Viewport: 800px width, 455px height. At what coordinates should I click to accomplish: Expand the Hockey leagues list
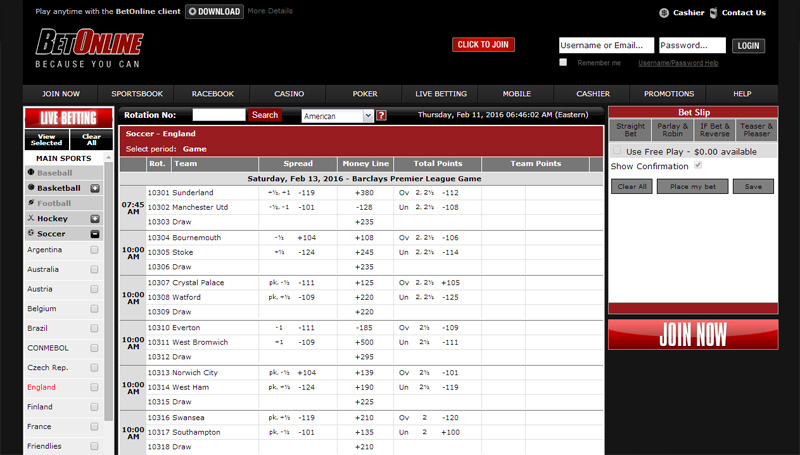coord(95,219)
